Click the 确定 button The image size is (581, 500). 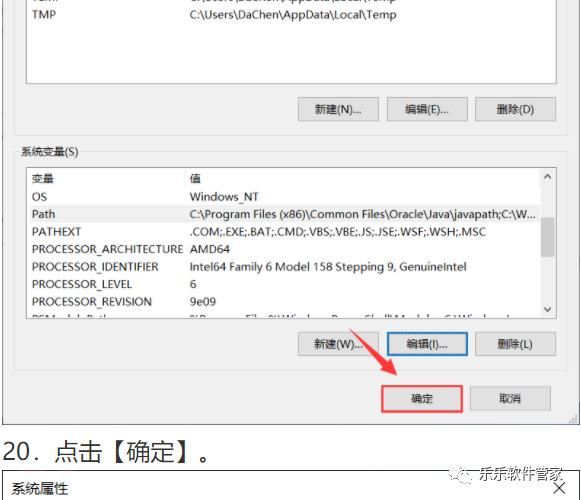pyautogui.click(x=422, y=398)
